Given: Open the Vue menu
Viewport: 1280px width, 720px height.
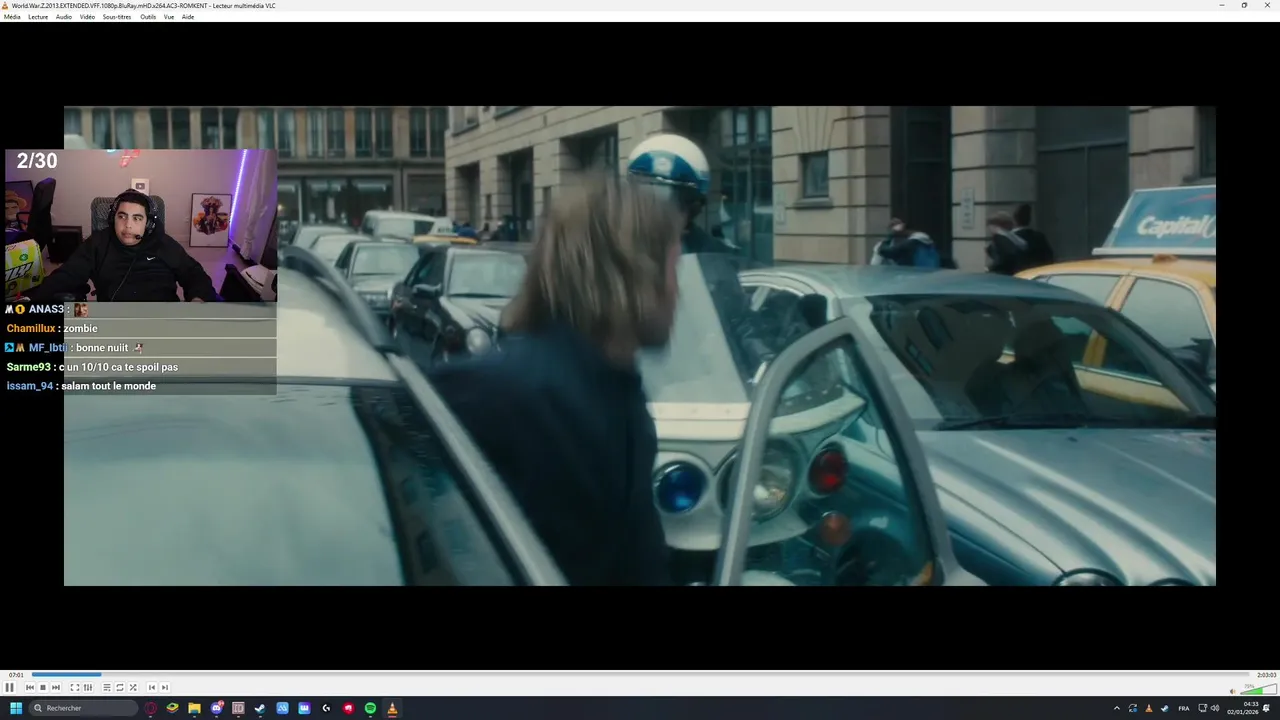Looking at the screenshot, I should pyautogui.click(x=169, y=17).
